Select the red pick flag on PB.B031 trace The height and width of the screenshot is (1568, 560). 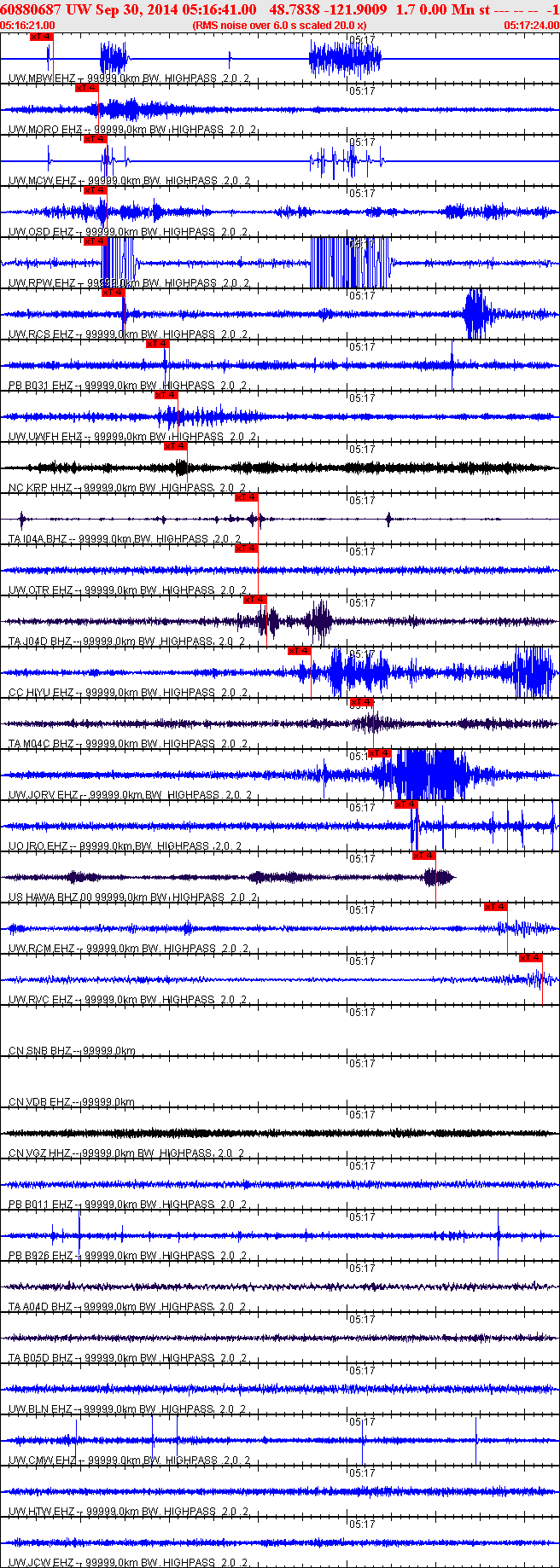[x=158, y=345]
